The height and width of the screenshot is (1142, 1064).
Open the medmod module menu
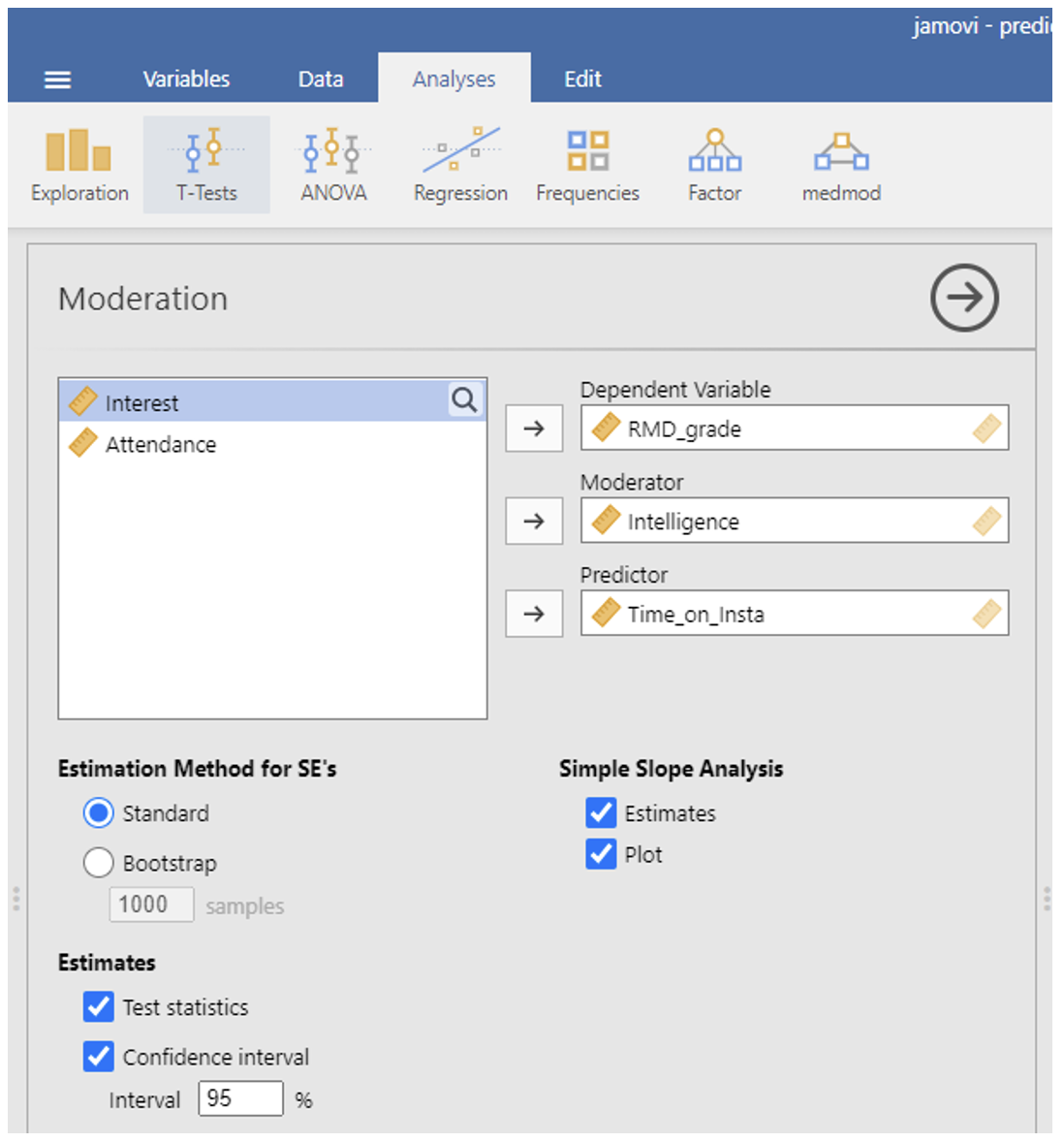841,166
